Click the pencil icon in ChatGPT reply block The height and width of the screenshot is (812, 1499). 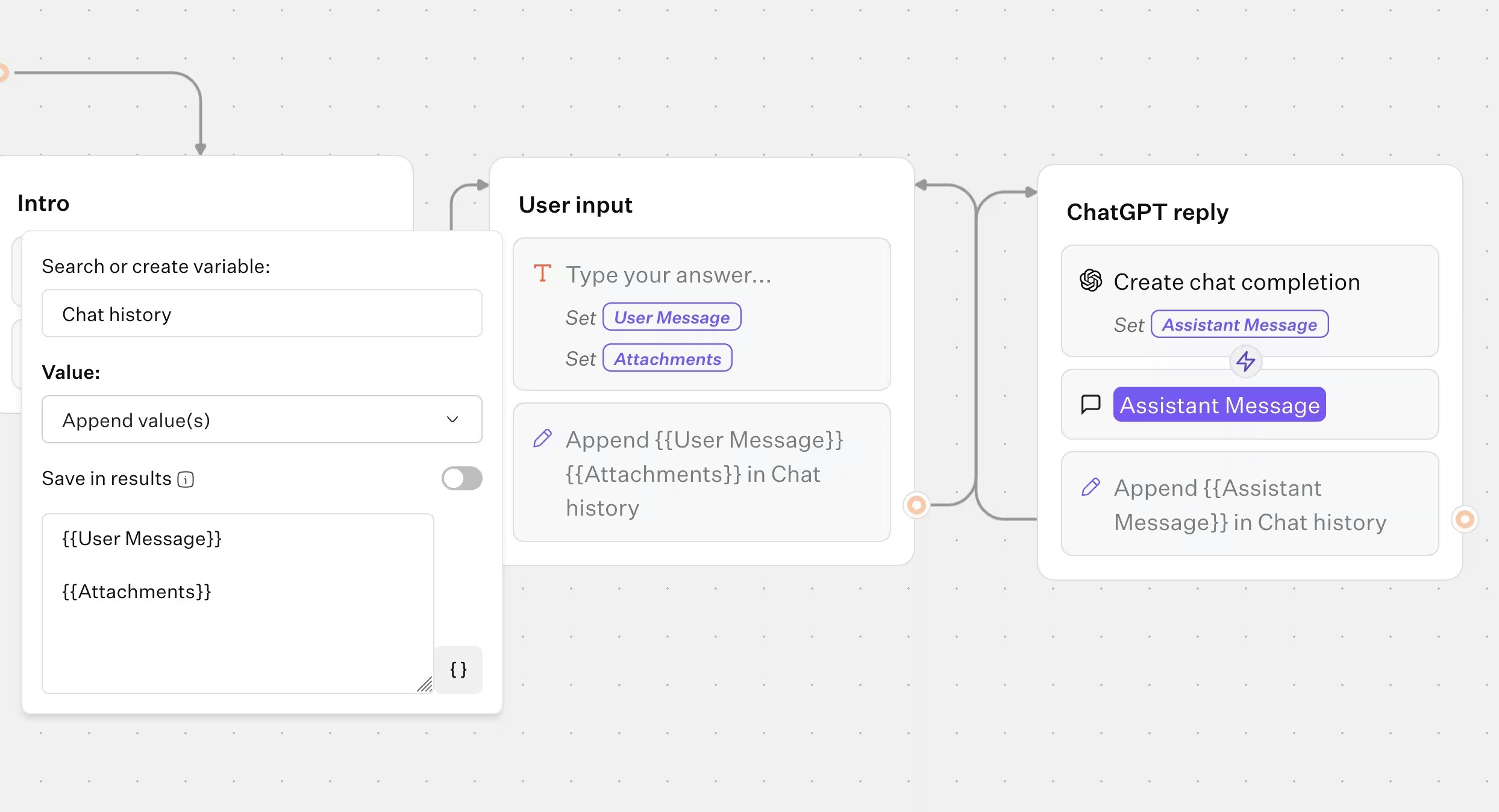pyautogui.click(x=1091, y=487)
